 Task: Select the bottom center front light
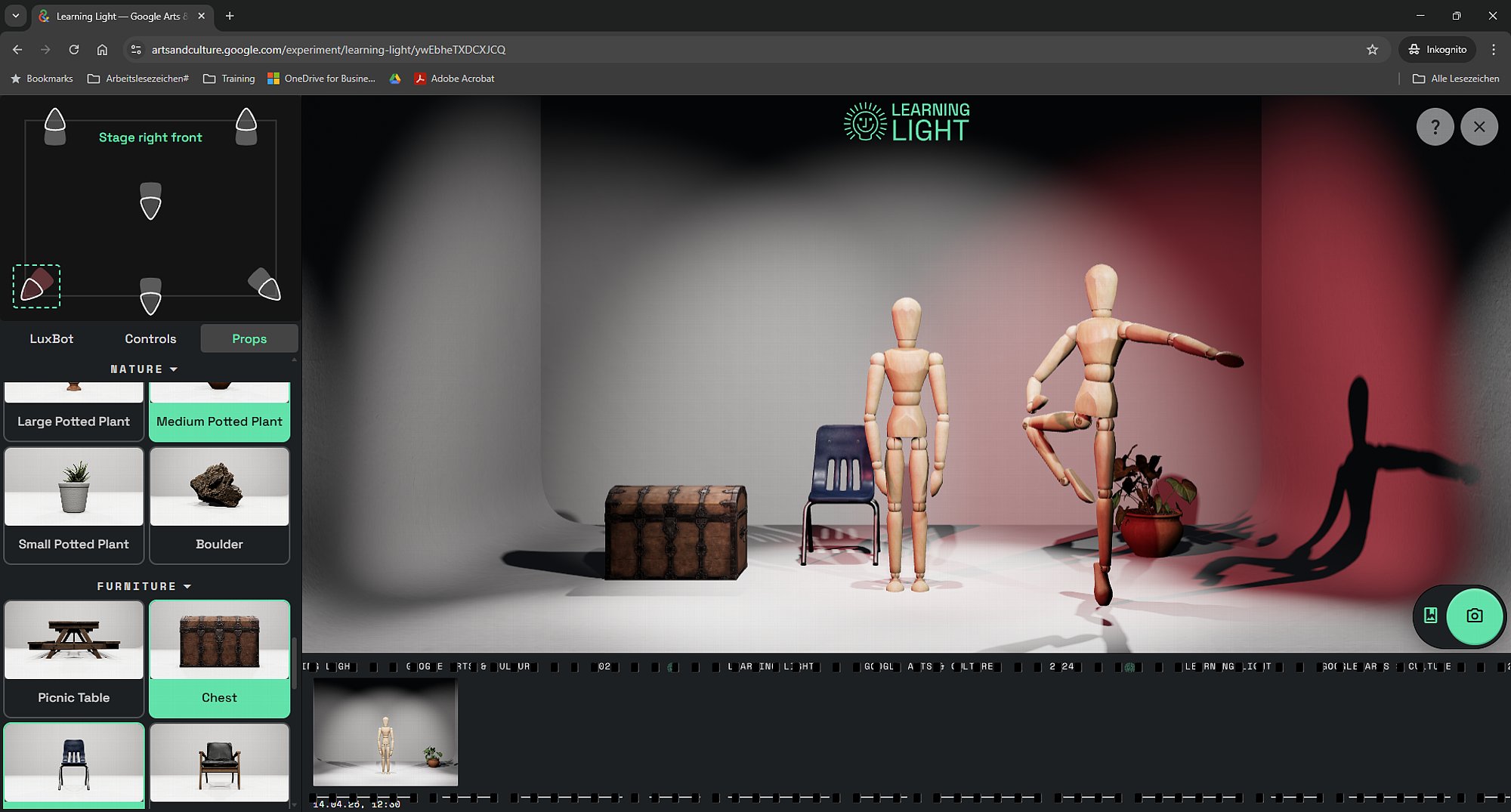(x=151, y=296)
